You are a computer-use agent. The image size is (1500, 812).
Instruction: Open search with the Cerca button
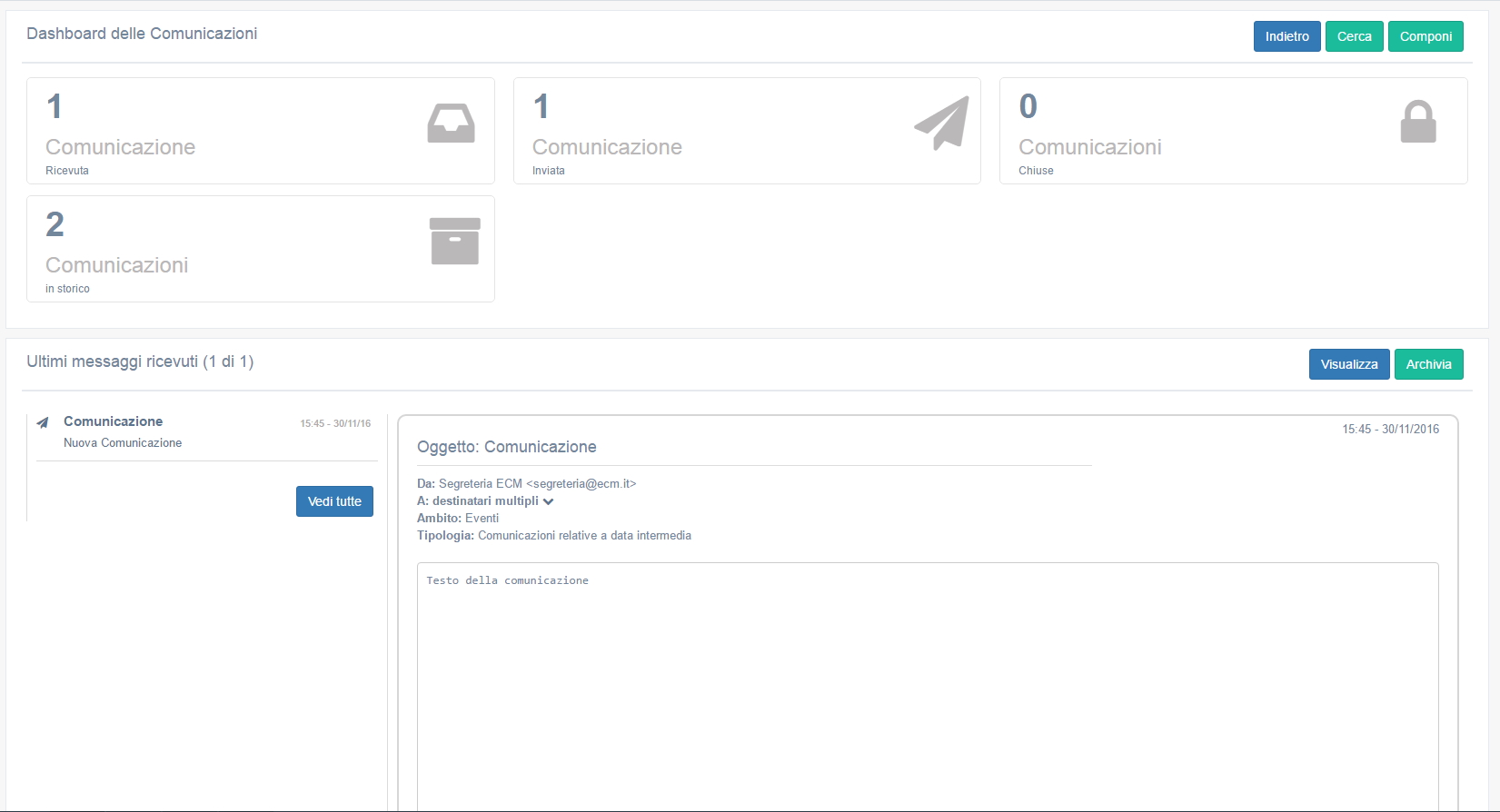(x=1354, y=36)
